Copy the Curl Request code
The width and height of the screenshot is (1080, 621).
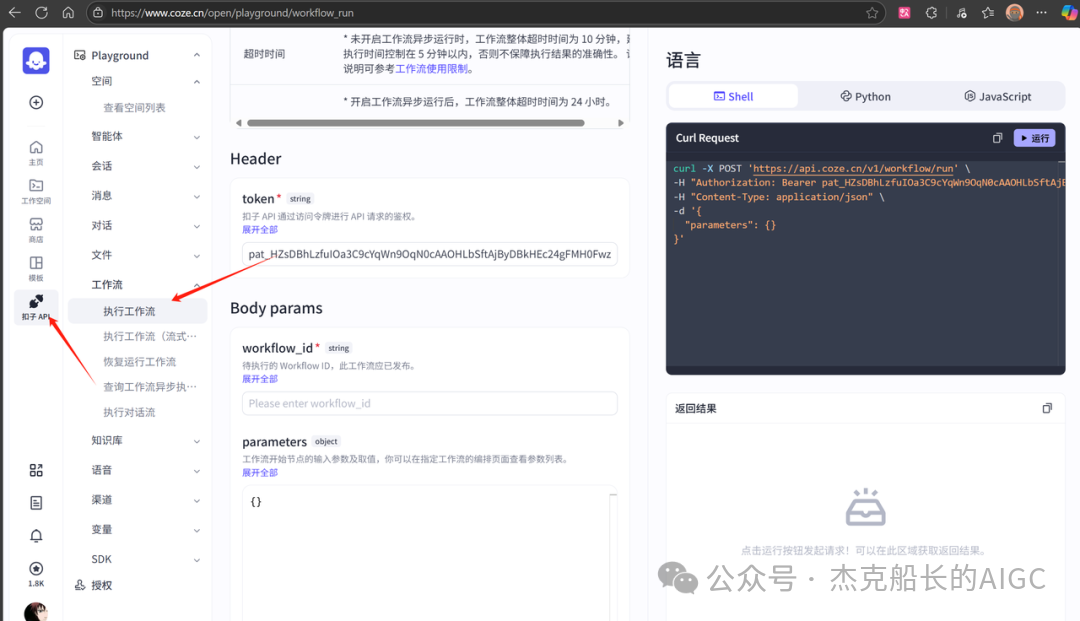997,138
